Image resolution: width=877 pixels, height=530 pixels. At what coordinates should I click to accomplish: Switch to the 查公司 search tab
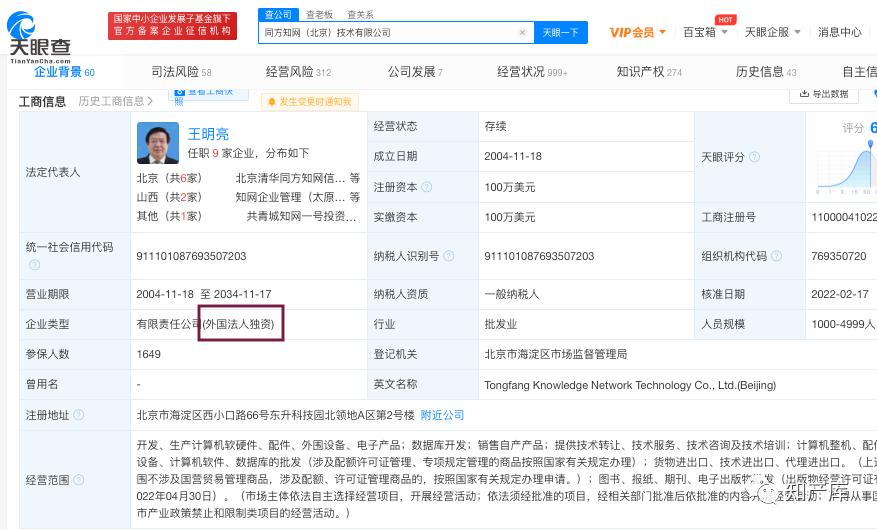(x=278, y=15)
